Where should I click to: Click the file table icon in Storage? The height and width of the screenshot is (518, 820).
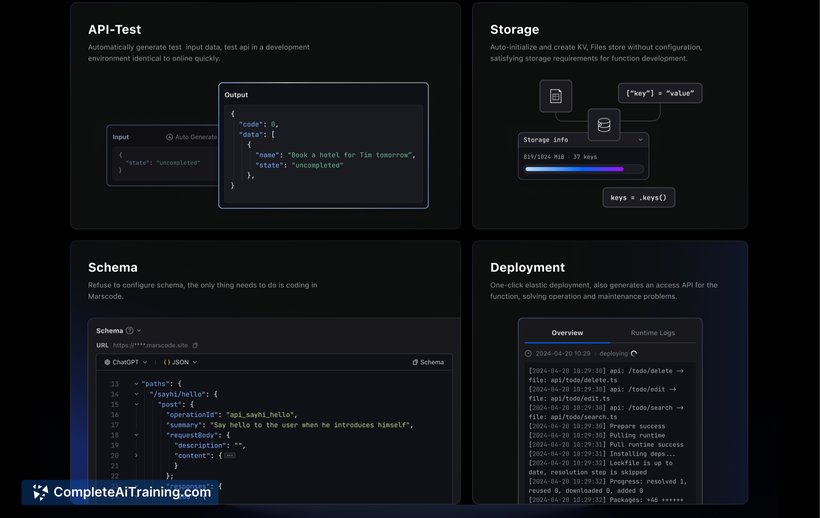pos(556,96)
